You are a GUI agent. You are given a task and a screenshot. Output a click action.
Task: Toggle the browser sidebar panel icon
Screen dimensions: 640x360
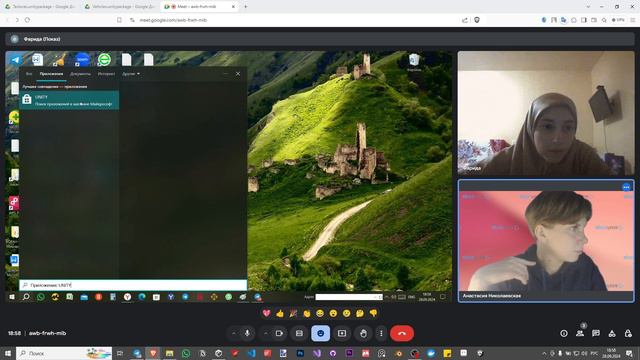click(x=584, y=20)
